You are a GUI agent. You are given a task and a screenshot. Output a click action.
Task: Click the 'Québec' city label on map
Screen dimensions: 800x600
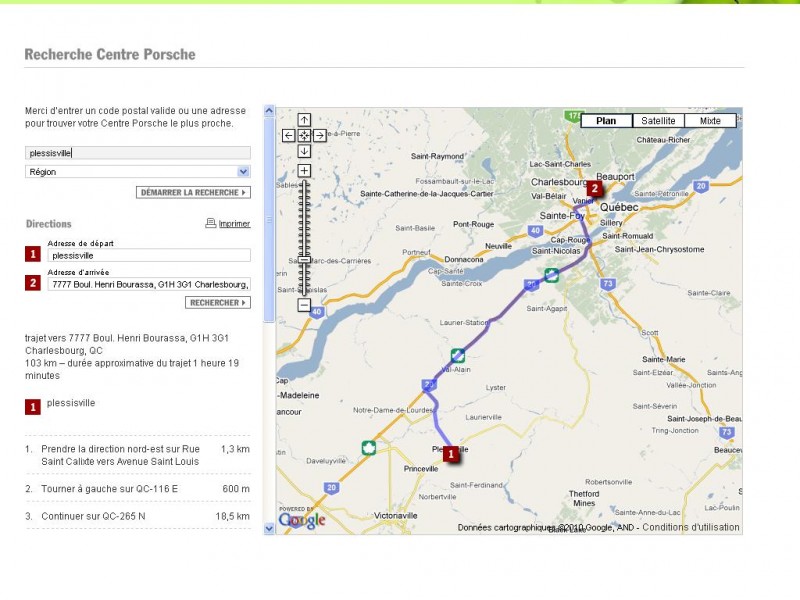coord(619,207)
